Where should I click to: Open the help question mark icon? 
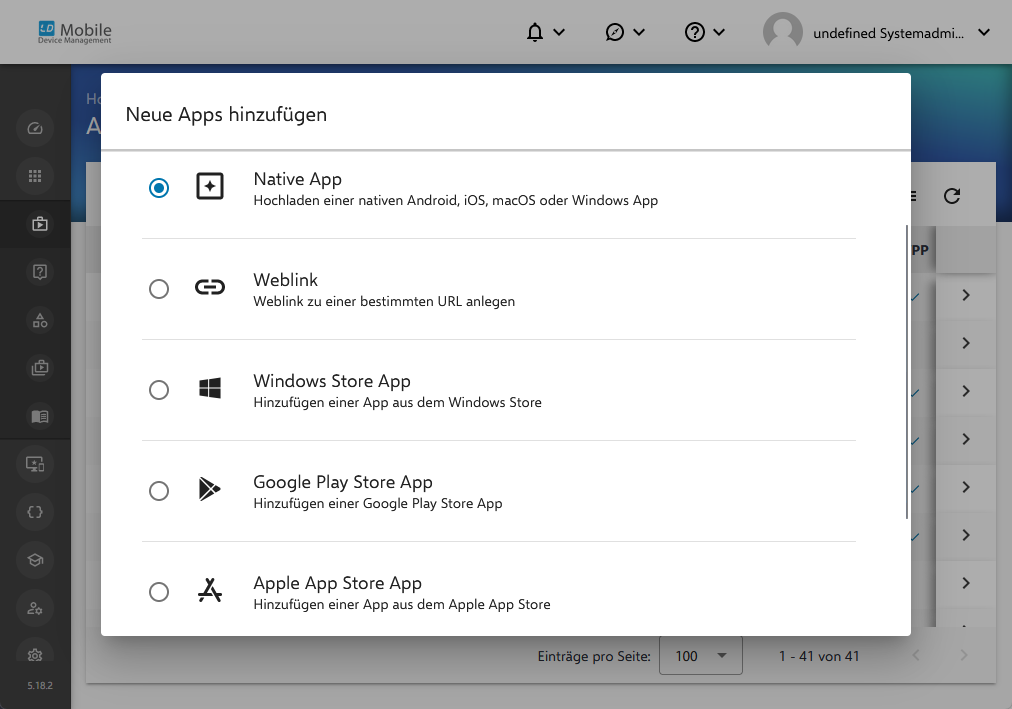[x=694, y=32]
